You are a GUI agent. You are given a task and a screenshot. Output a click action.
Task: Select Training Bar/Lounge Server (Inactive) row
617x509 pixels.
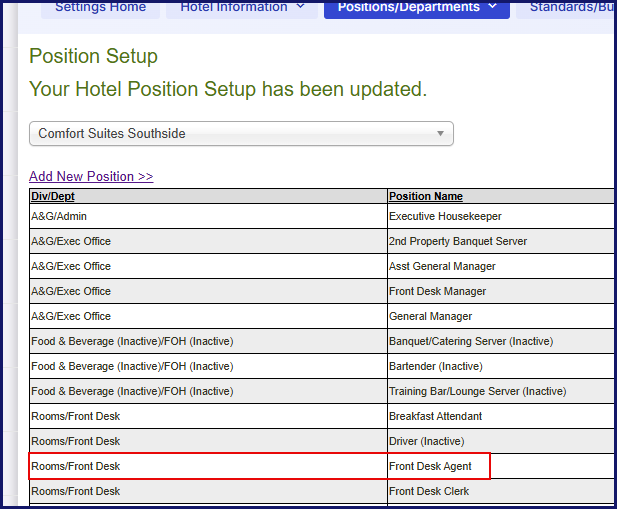[x=477, y=391]
